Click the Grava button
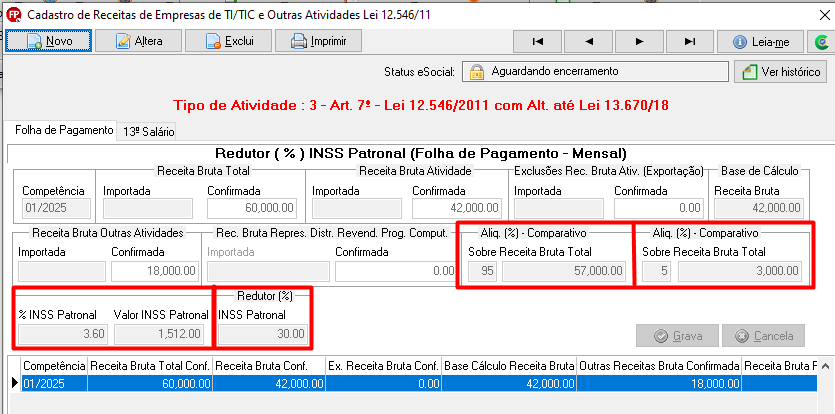 677,336
